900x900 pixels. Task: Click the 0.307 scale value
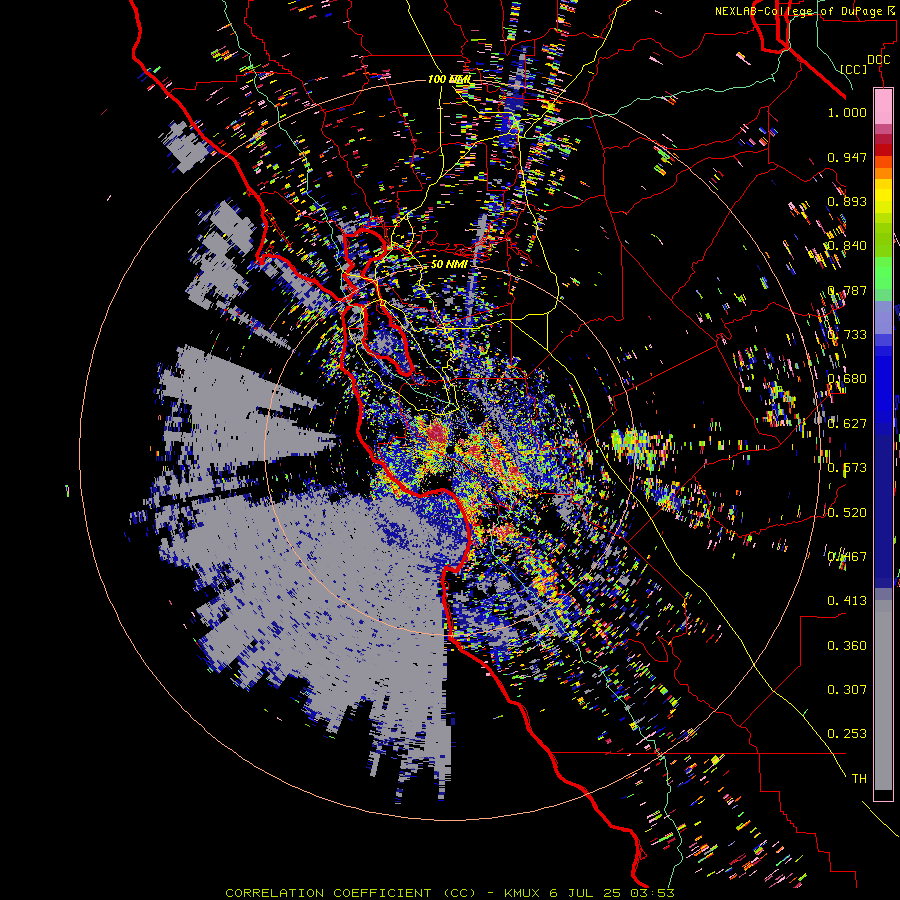click(x=847, y=690)
